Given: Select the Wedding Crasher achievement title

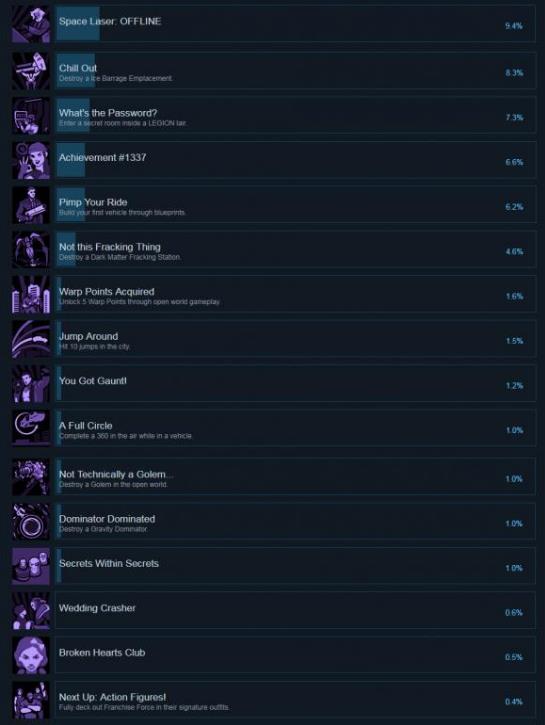Looking at the screenshot, I should click(x=97, y=608).
